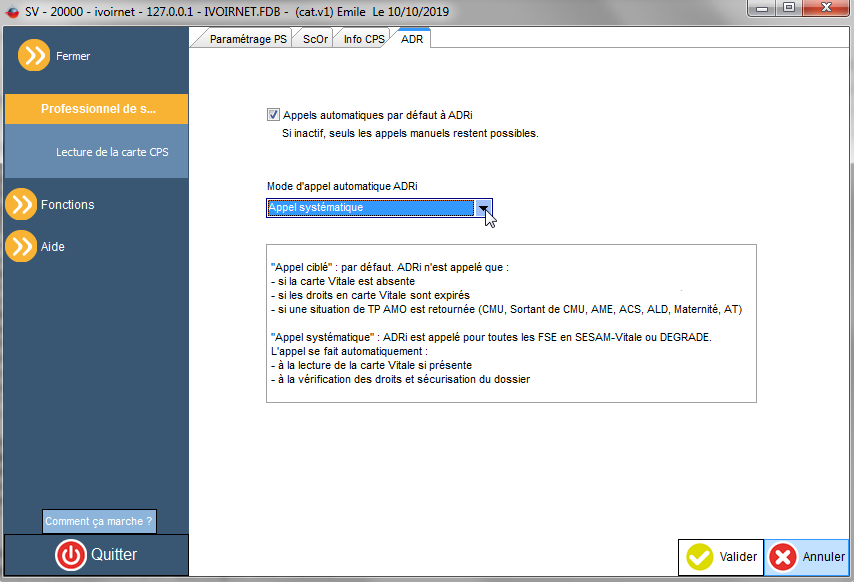The width and height of the screenshot is (854, 582).
Task: Click the red cross Annuler icon
Action: tap(783, 557)
